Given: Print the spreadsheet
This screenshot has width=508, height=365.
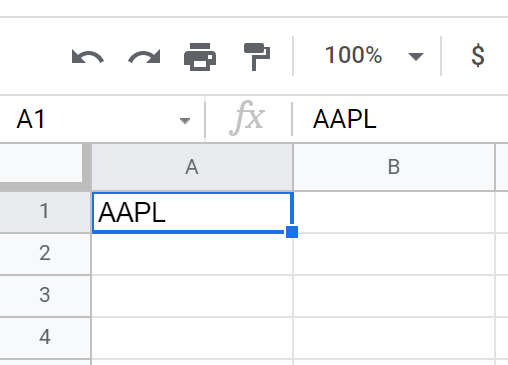Looking at the screenshot, I should pyautogui.click(x=200, y=57).
